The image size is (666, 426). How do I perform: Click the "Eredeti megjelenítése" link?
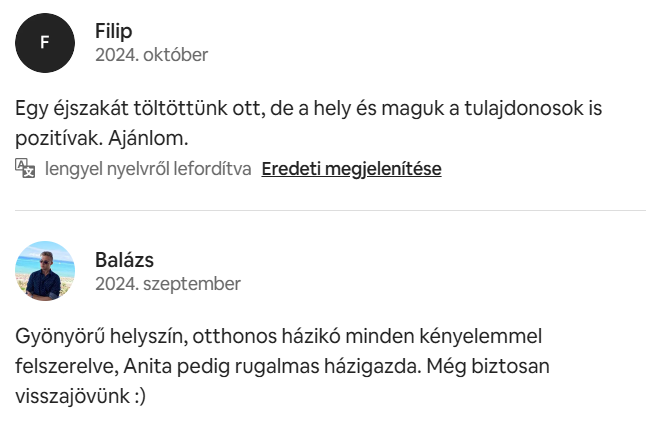pyautogui.click(x=351, y=169)
